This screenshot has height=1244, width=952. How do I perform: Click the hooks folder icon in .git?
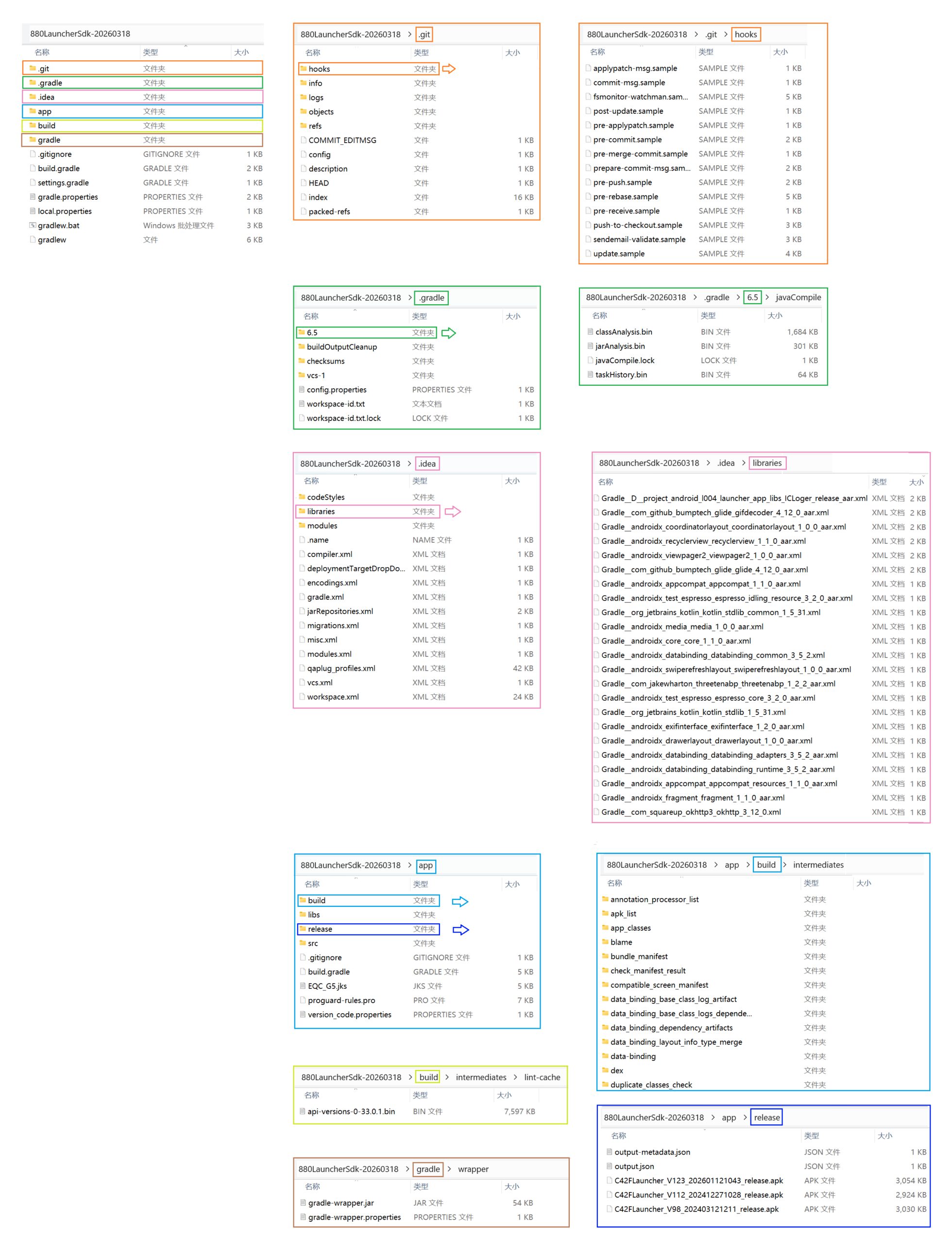pyautogui.click(x=303, y=69)
